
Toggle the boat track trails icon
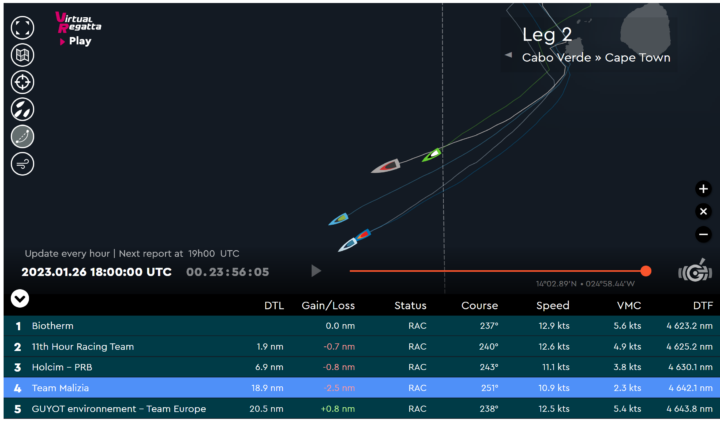22,136
